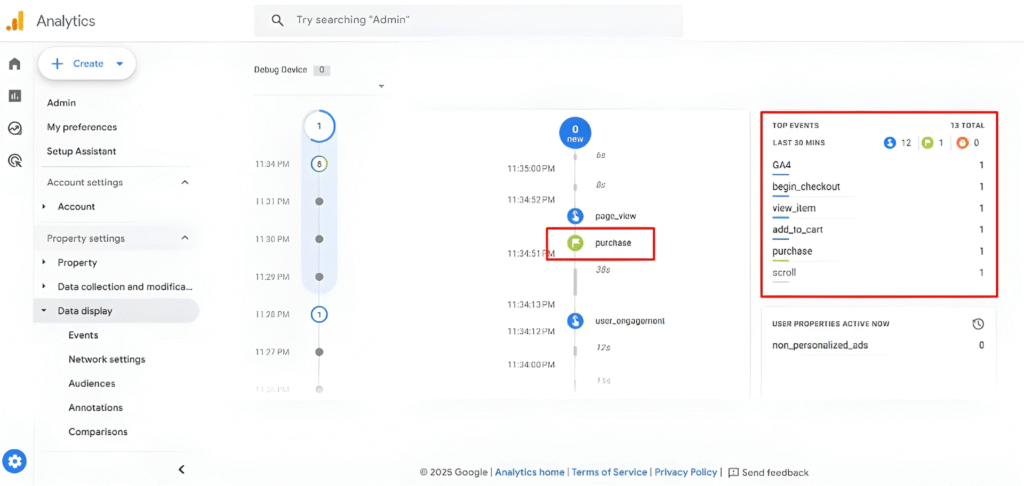The height and width of the screenshot is (486, 1024).
Task: Collapse the Account settings section
Action: click(184, 183)
